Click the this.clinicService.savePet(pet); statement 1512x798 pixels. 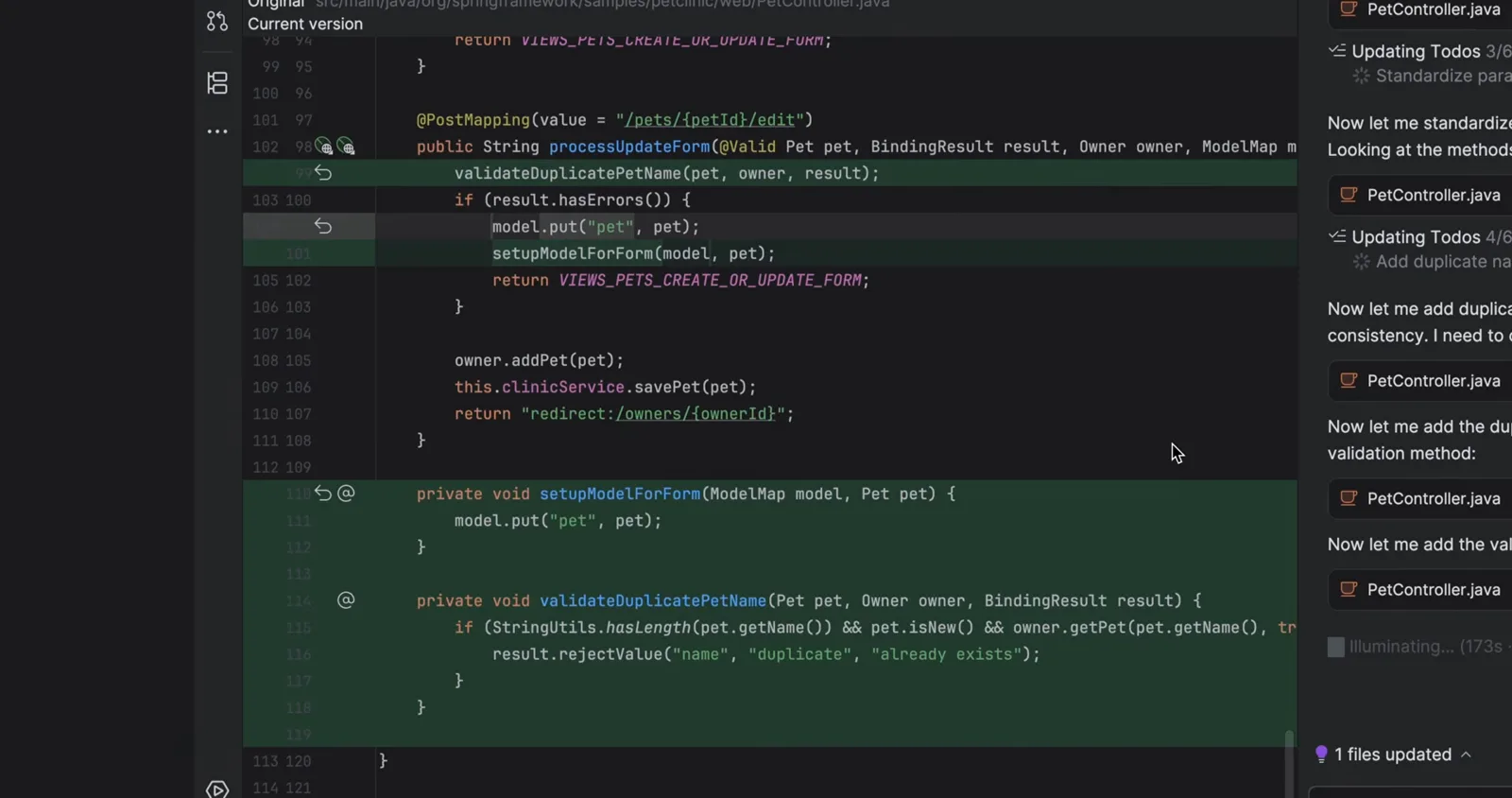(606, 388)
